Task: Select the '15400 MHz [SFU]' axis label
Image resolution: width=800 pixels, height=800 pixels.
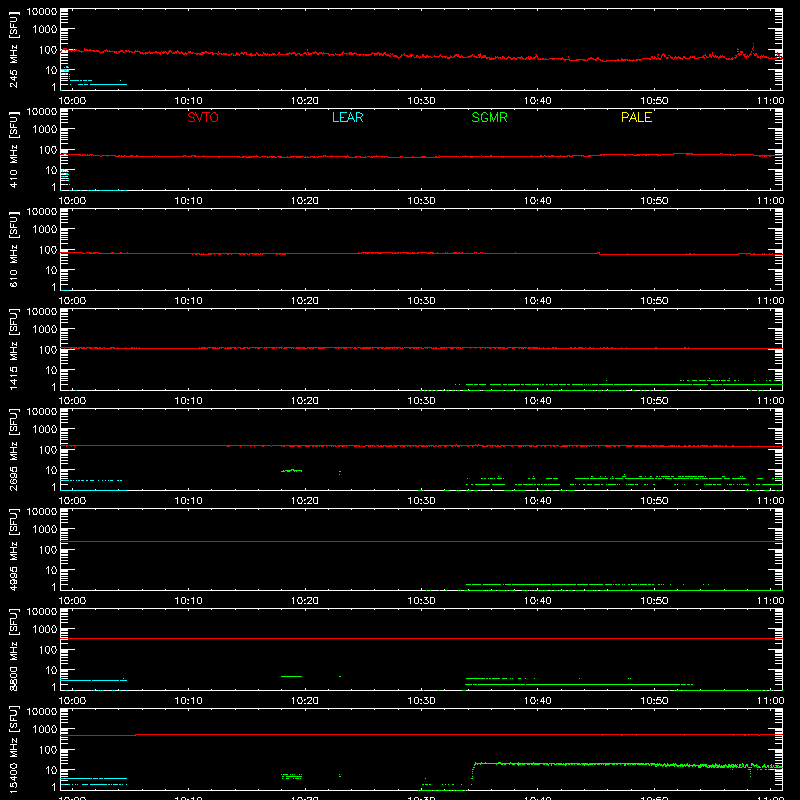Action: 14,749
